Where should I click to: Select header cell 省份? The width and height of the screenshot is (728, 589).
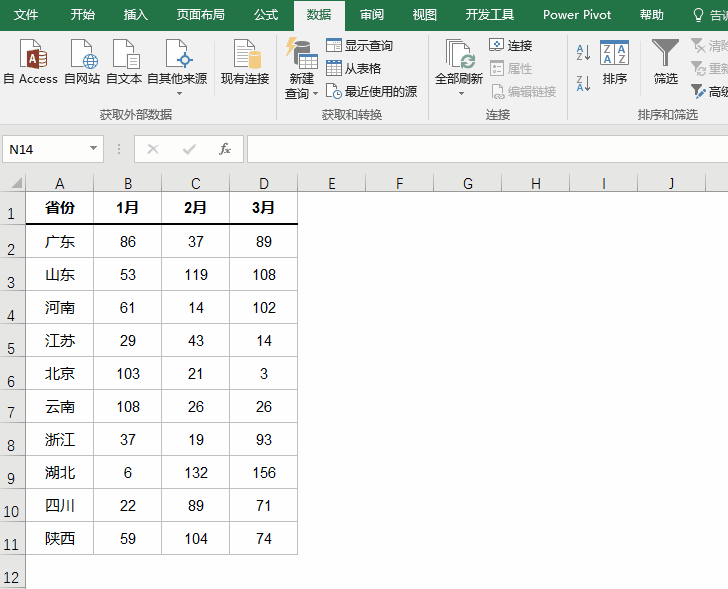[59, 207]
